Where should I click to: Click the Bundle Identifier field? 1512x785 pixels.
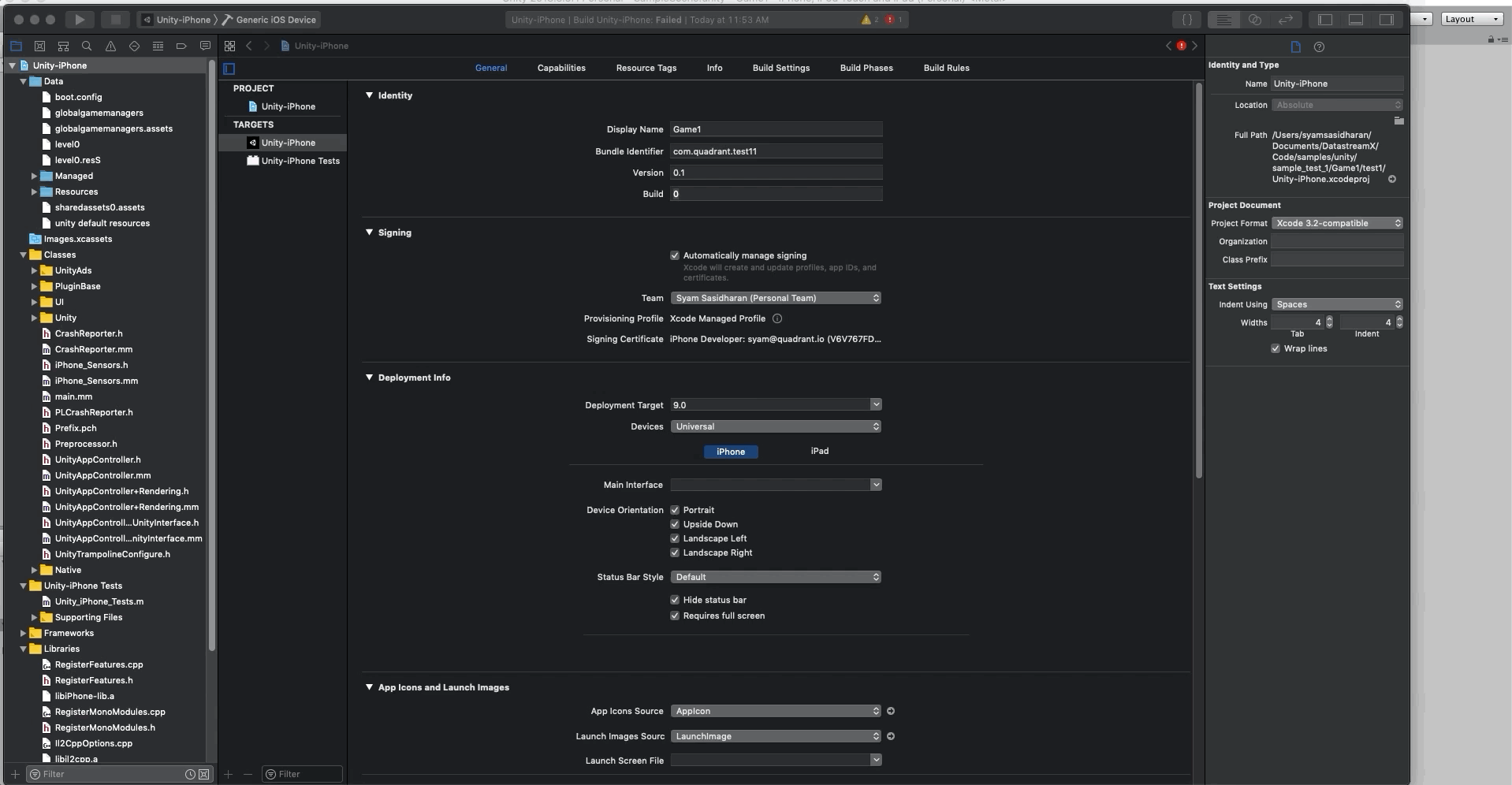tap(776, 151)
